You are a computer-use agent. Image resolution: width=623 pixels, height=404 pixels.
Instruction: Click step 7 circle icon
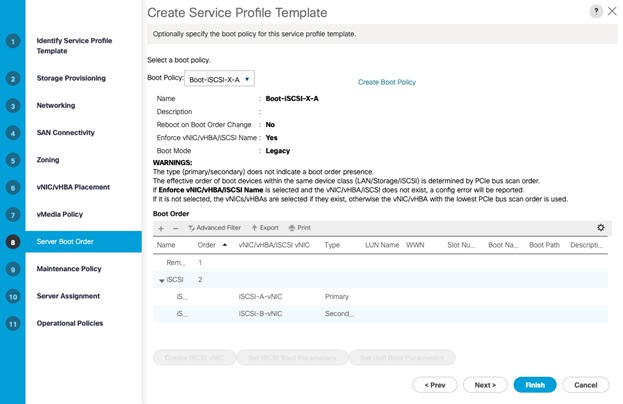[13, 215]
